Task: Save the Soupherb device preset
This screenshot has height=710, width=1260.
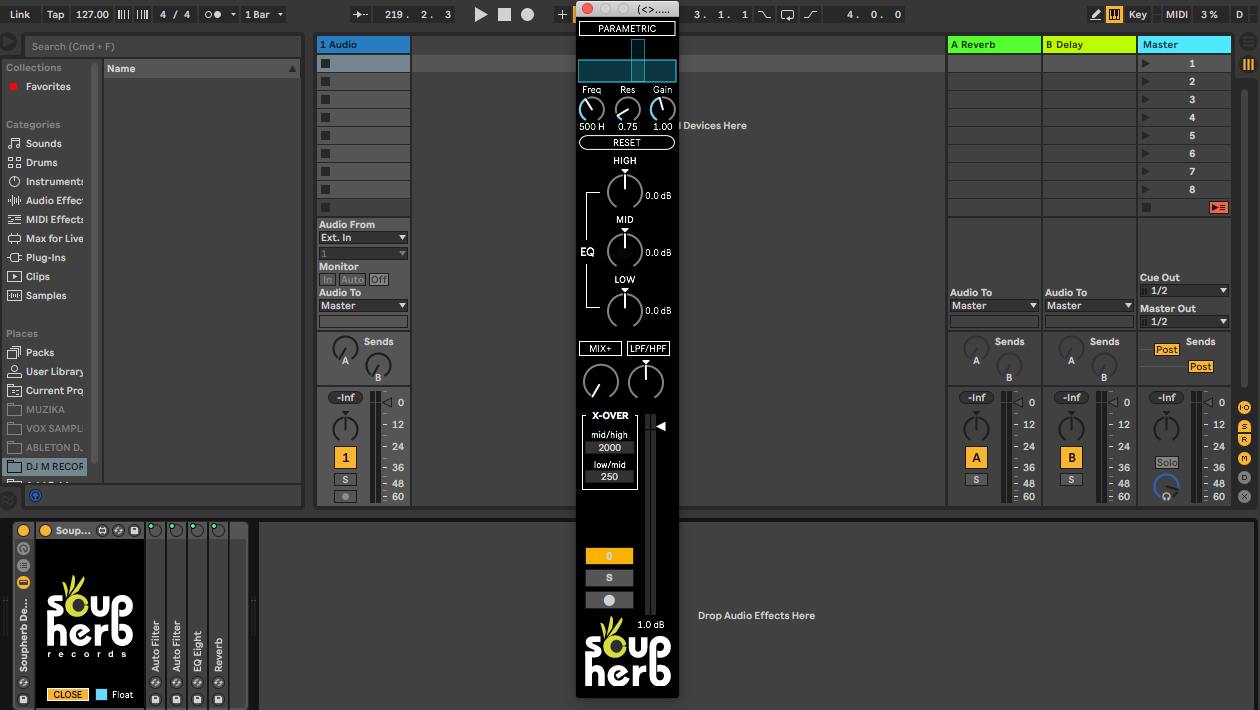Action: [x=134, y=530]
